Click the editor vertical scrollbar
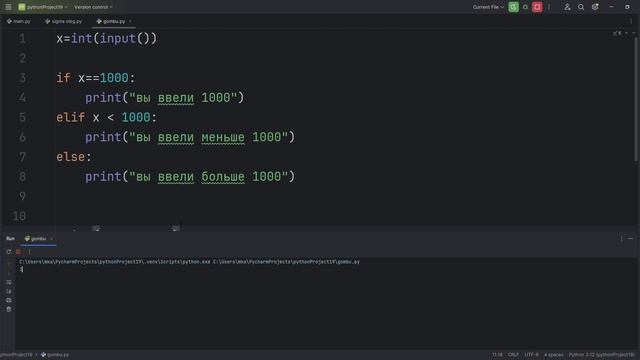 (x=636, y=98)
